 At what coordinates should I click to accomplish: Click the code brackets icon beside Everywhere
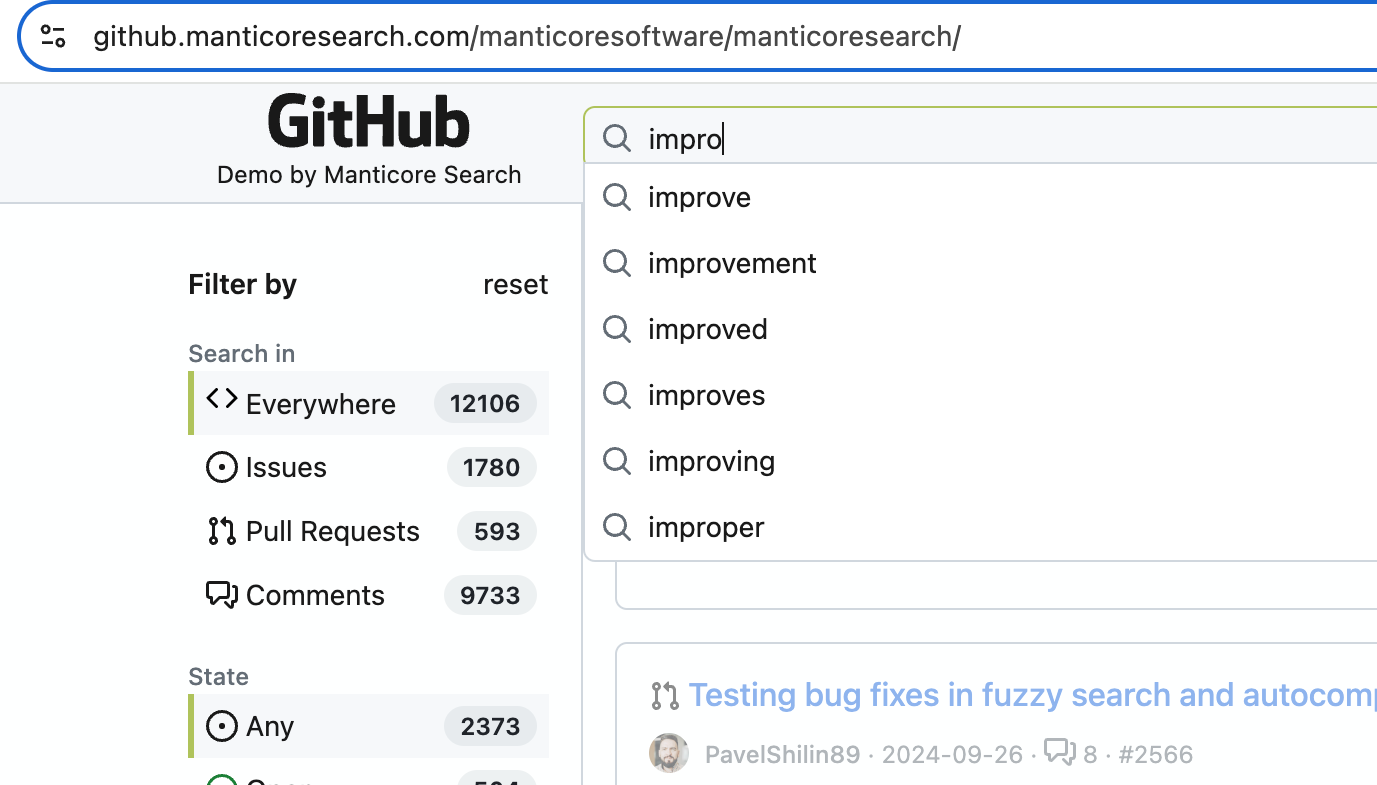[221, 398]
